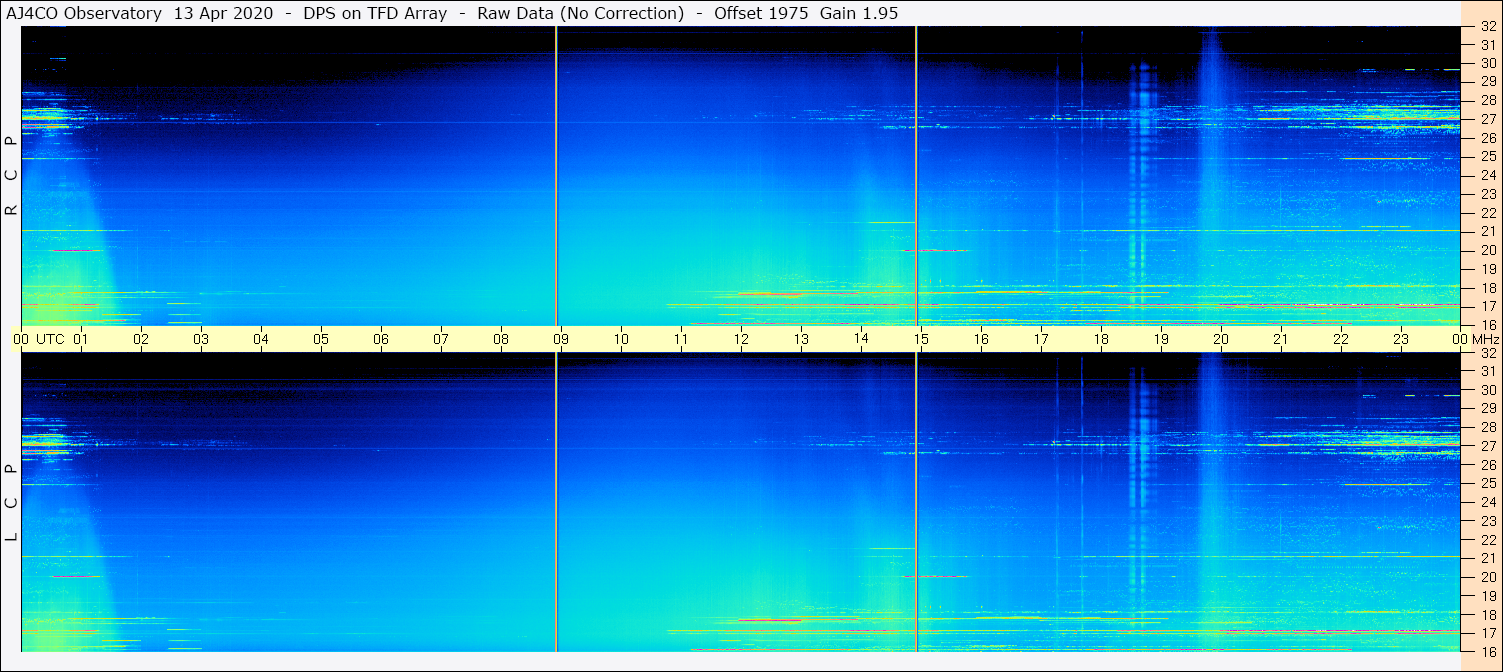Click the Raw Data (No Correction) text
The image size is (1503, 672).
581,14
